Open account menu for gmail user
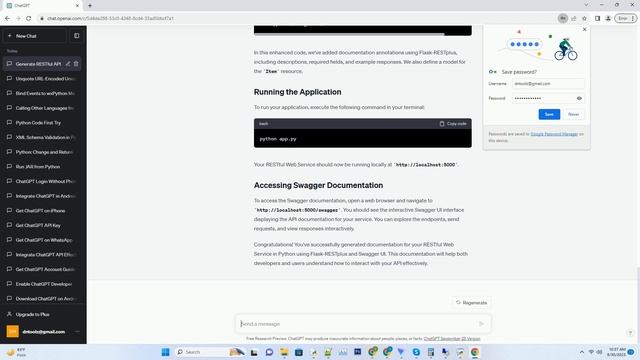The height and width of the screenshot is (360, 640). pyautogui.click(x=42, y=331)
